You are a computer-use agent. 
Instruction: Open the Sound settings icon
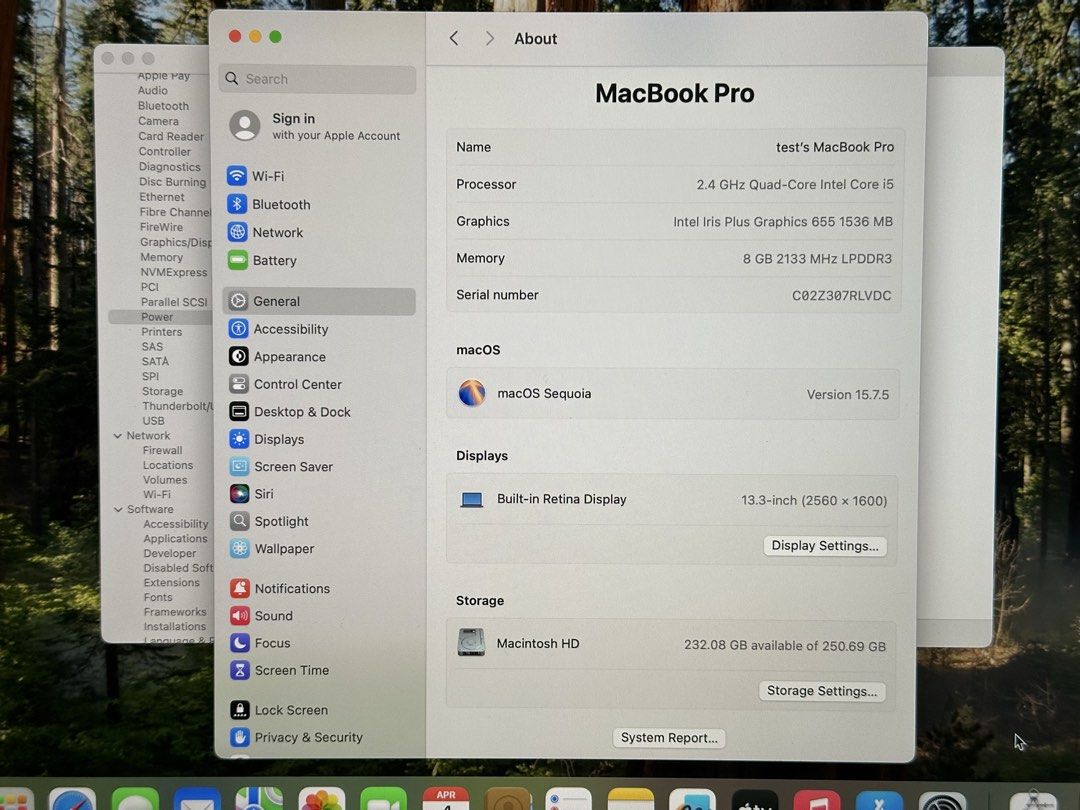coord(240,615)
